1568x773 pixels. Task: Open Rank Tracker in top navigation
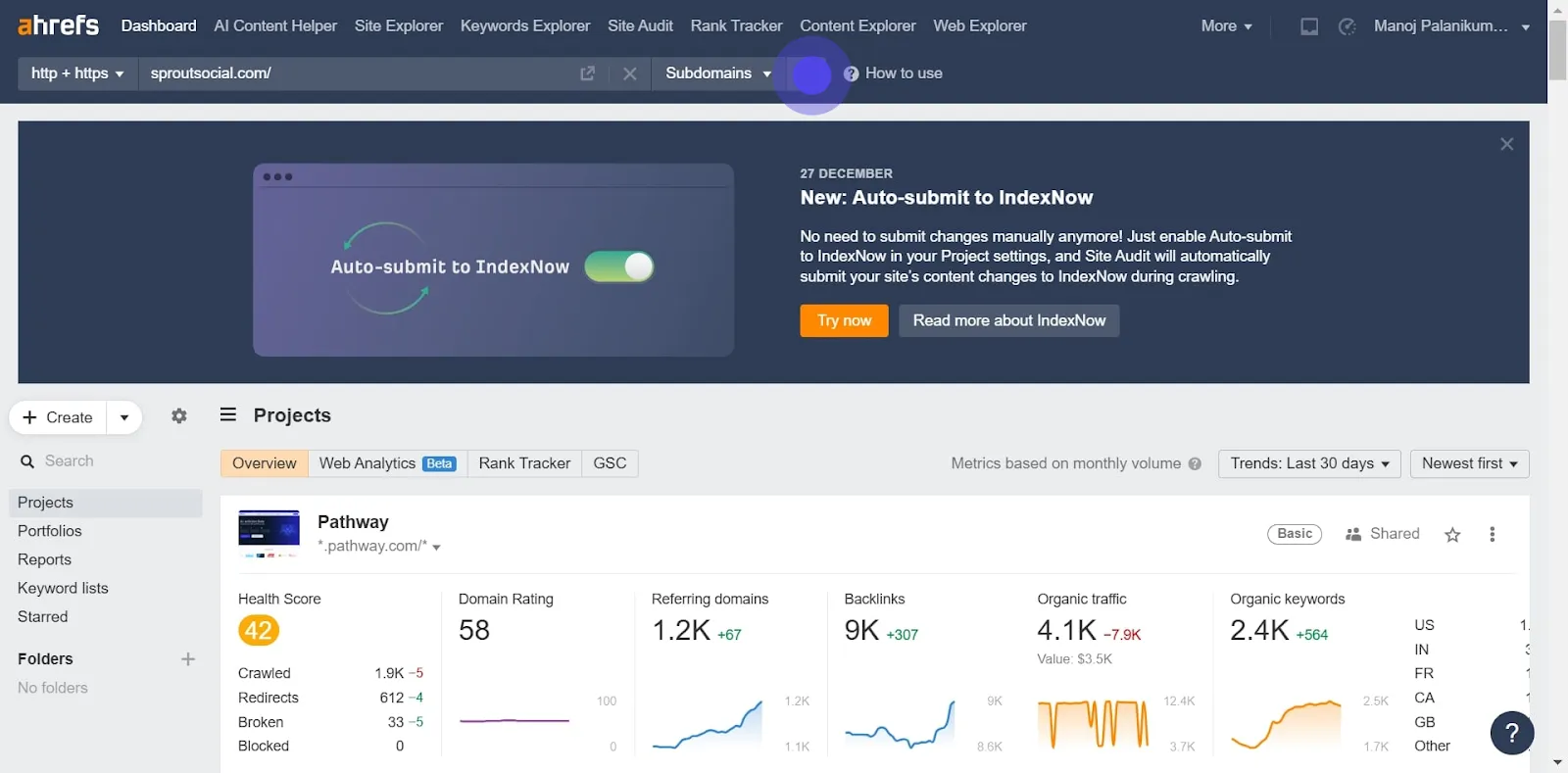tap(736, 26)
